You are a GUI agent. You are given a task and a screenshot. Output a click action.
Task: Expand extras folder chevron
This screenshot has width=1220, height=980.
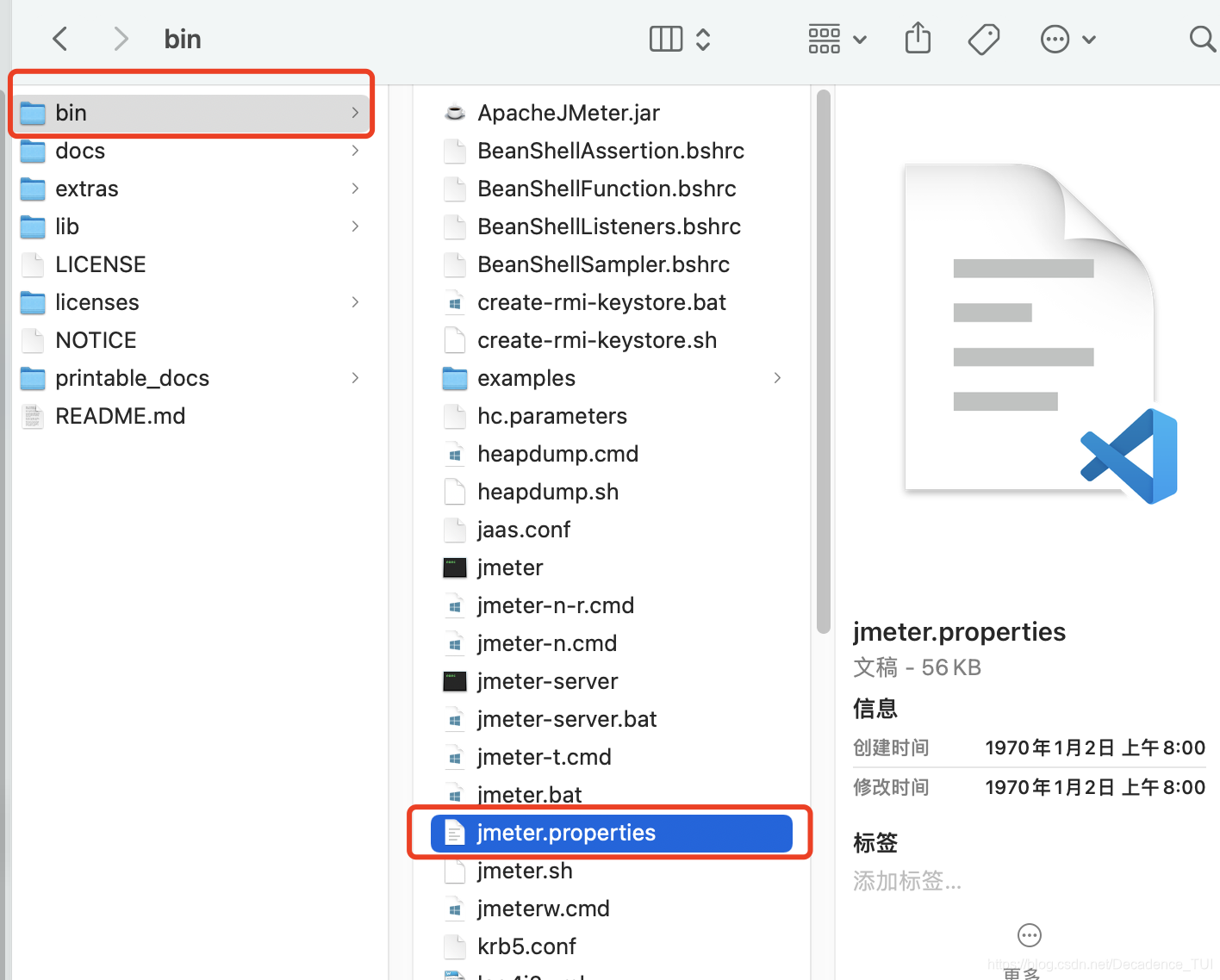355,189
